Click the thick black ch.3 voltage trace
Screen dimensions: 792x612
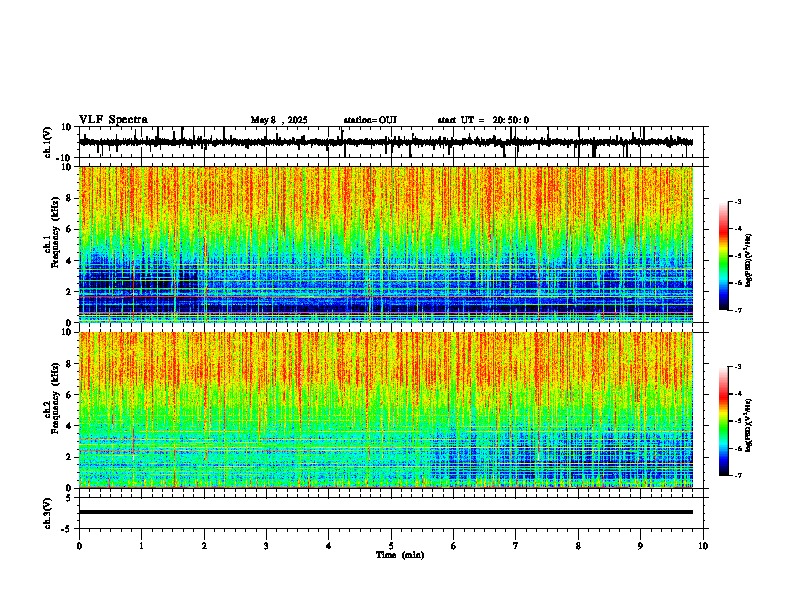coord(386,512)
